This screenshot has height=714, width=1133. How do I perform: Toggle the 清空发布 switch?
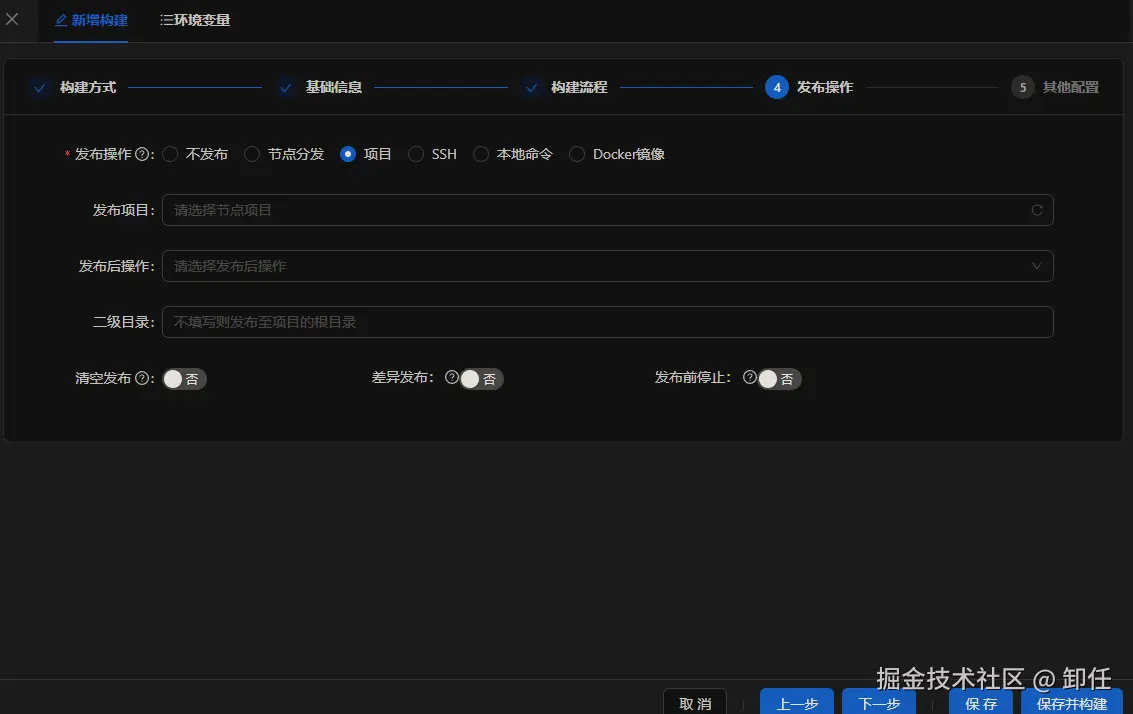pos(184,379)
